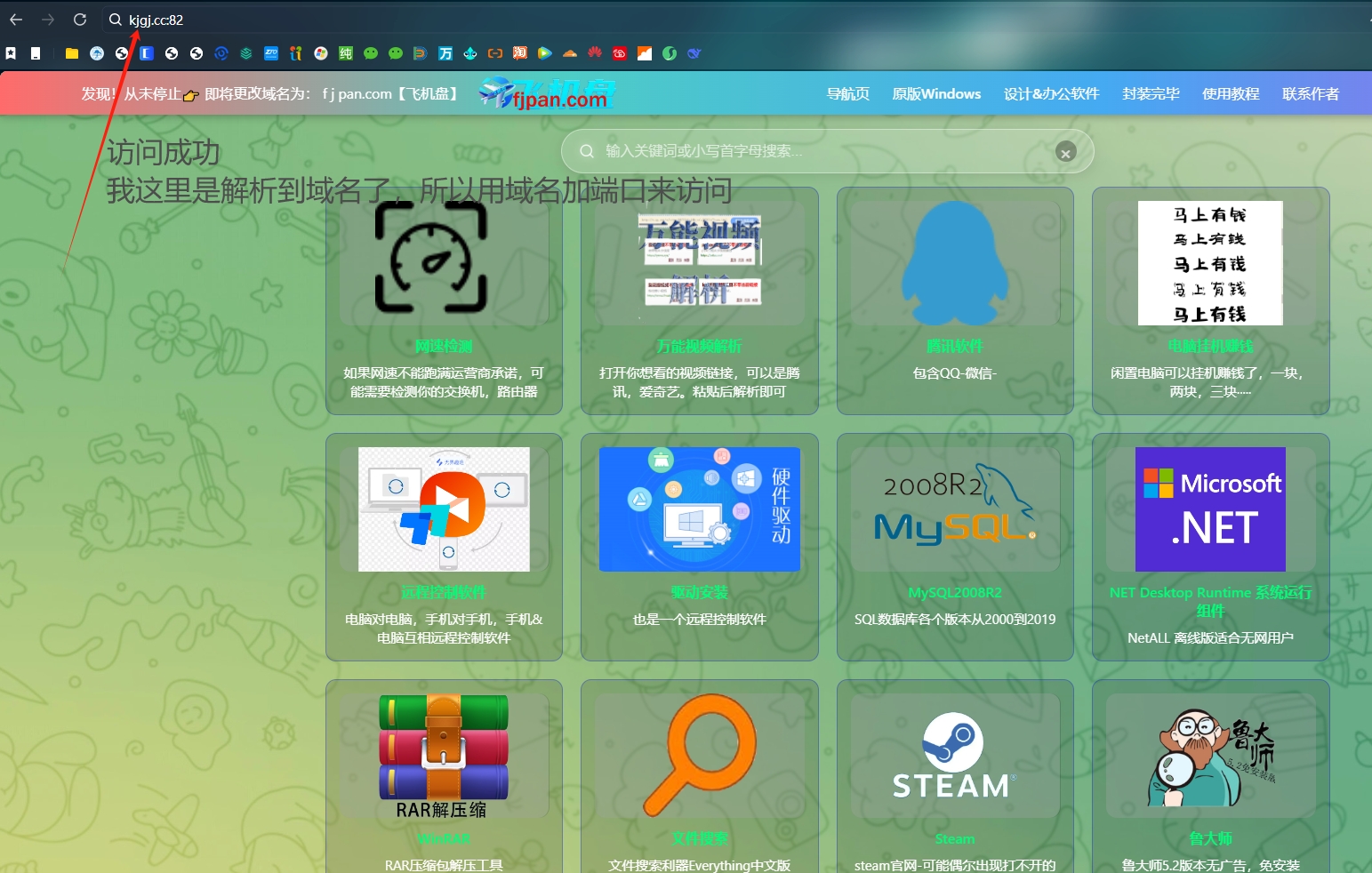Open the 联系作者 menu item

[x=1311, y=93]
